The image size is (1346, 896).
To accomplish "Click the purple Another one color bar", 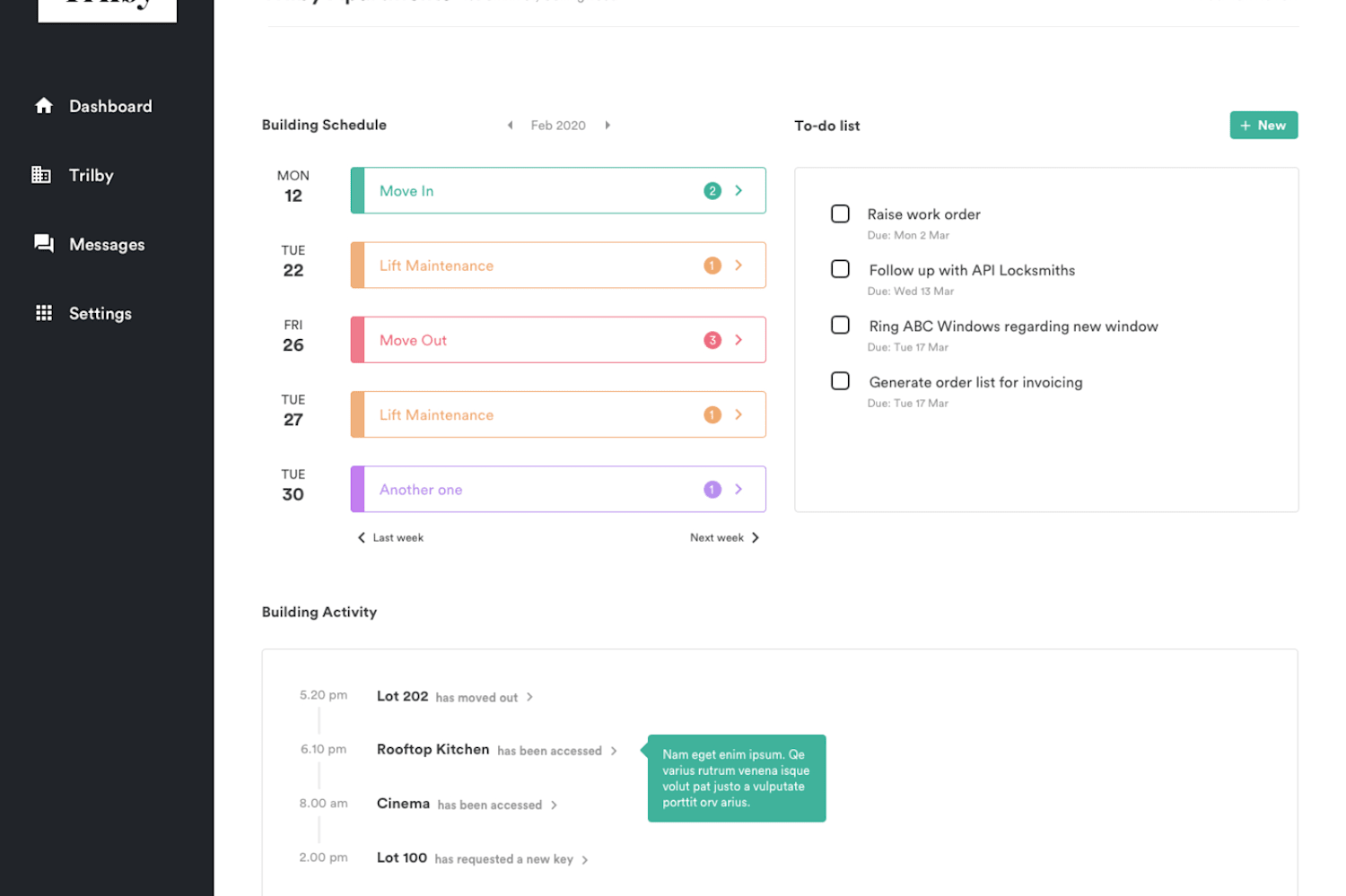I will (x=357, y=490).
